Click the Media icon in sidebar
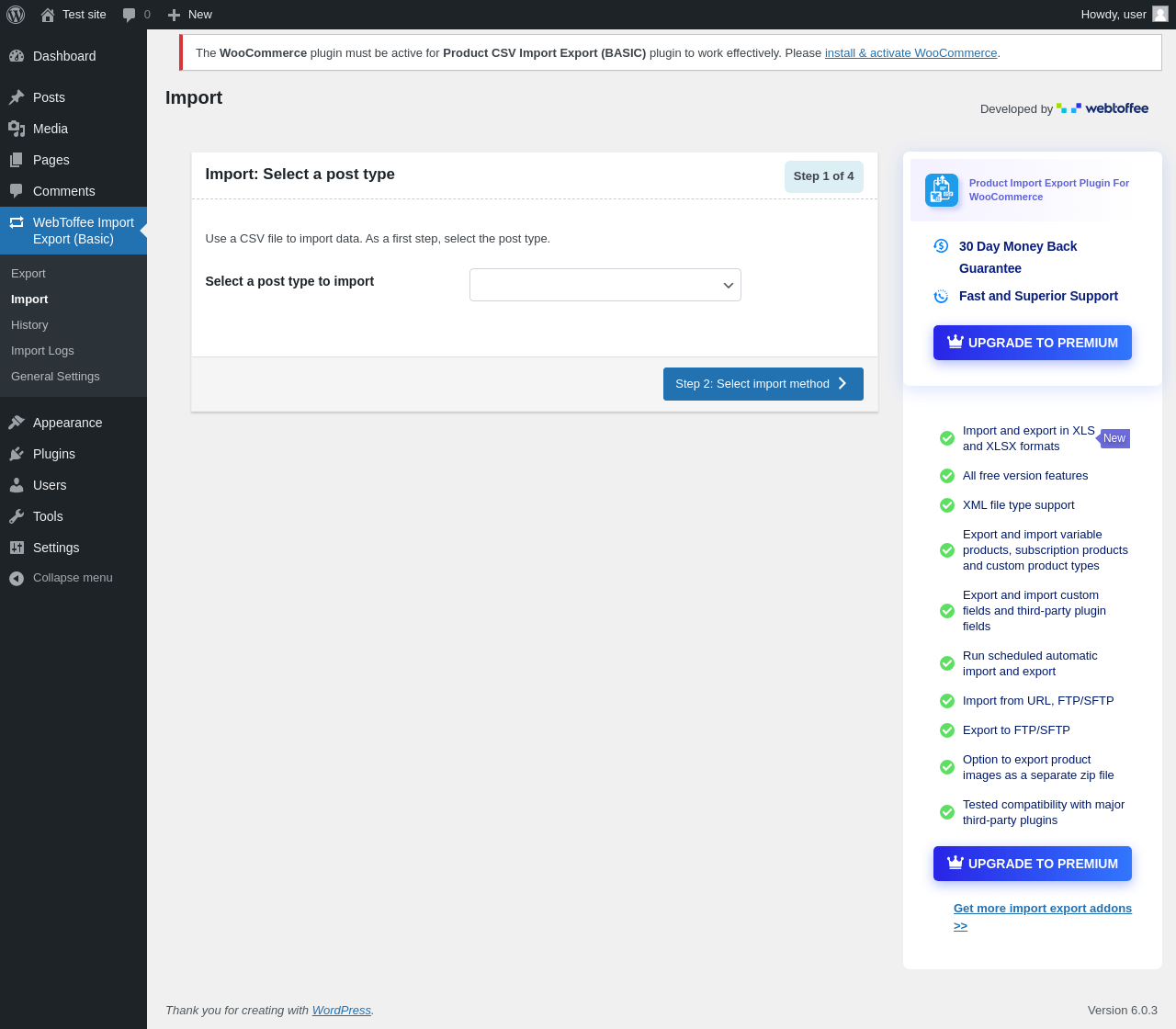Image resolution: width=1176 pixels, height=1029 pixels. 17,129
